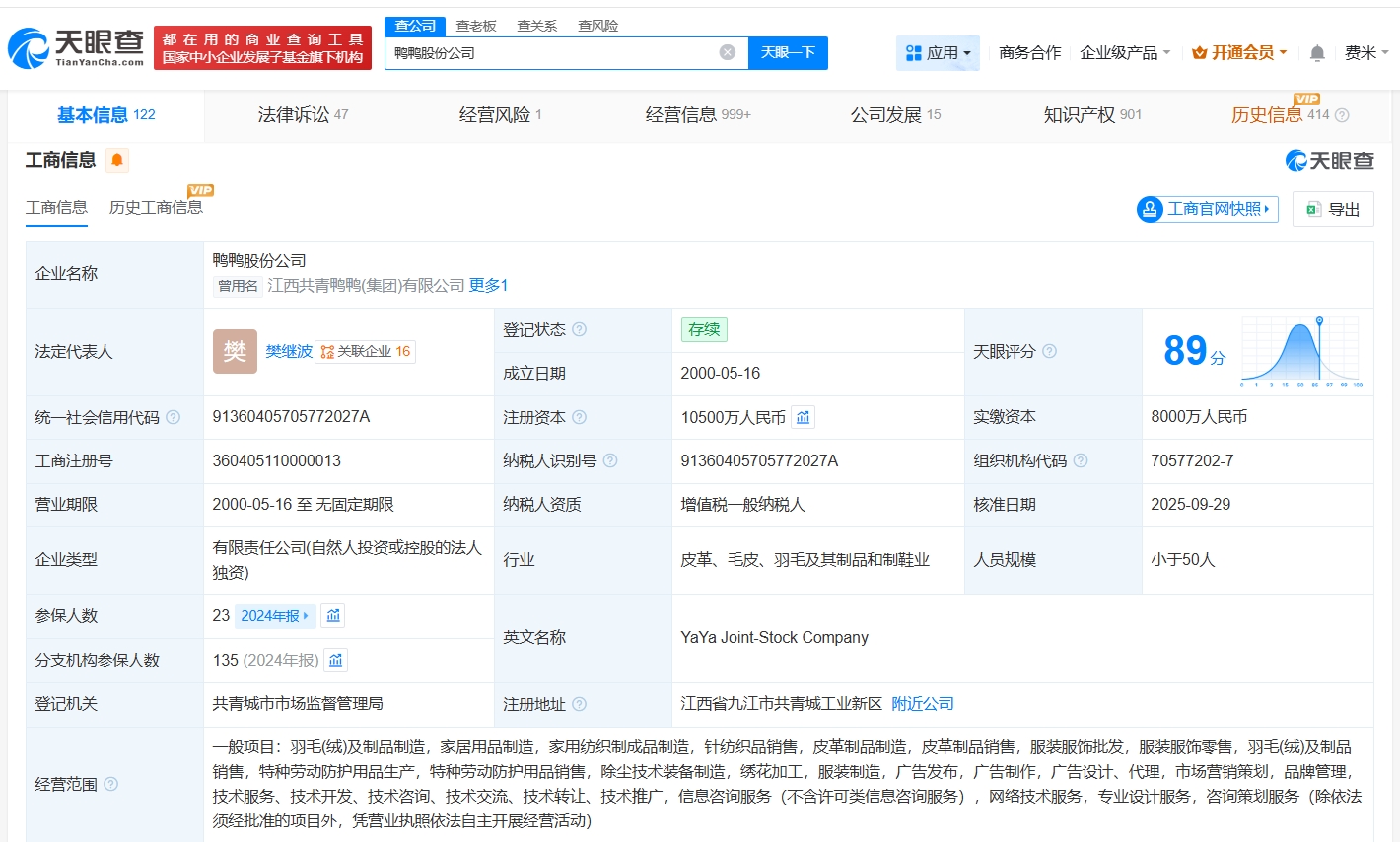Click the Excel export icon on 导出 button

1311,208
